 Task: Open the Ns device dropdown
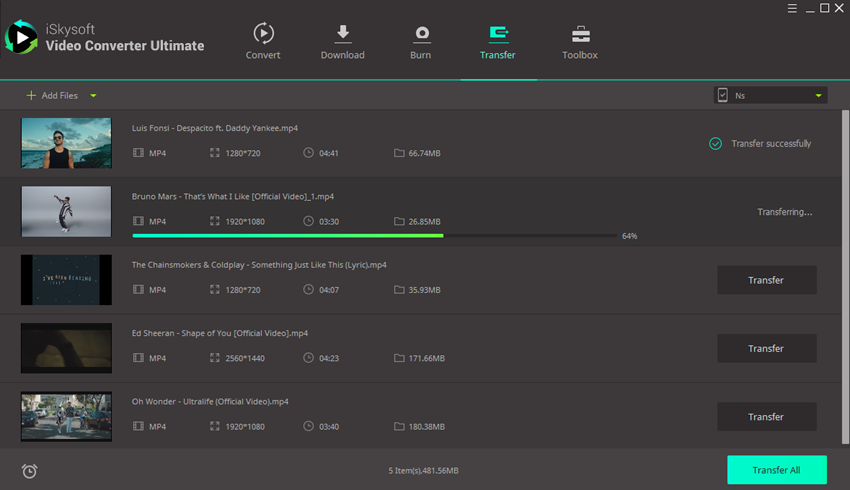tap(818, 96)
